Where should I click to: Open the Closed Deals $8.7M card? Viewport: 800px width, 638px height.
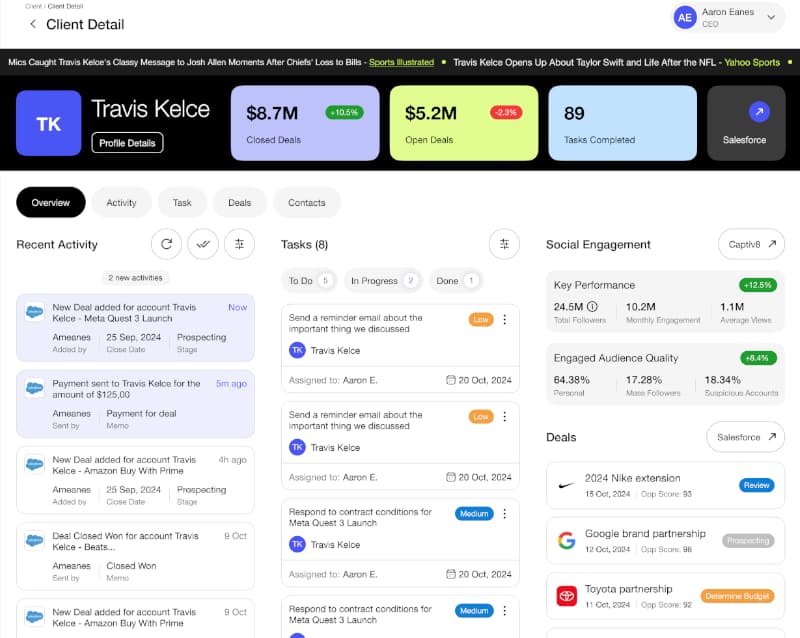[305, 123]
